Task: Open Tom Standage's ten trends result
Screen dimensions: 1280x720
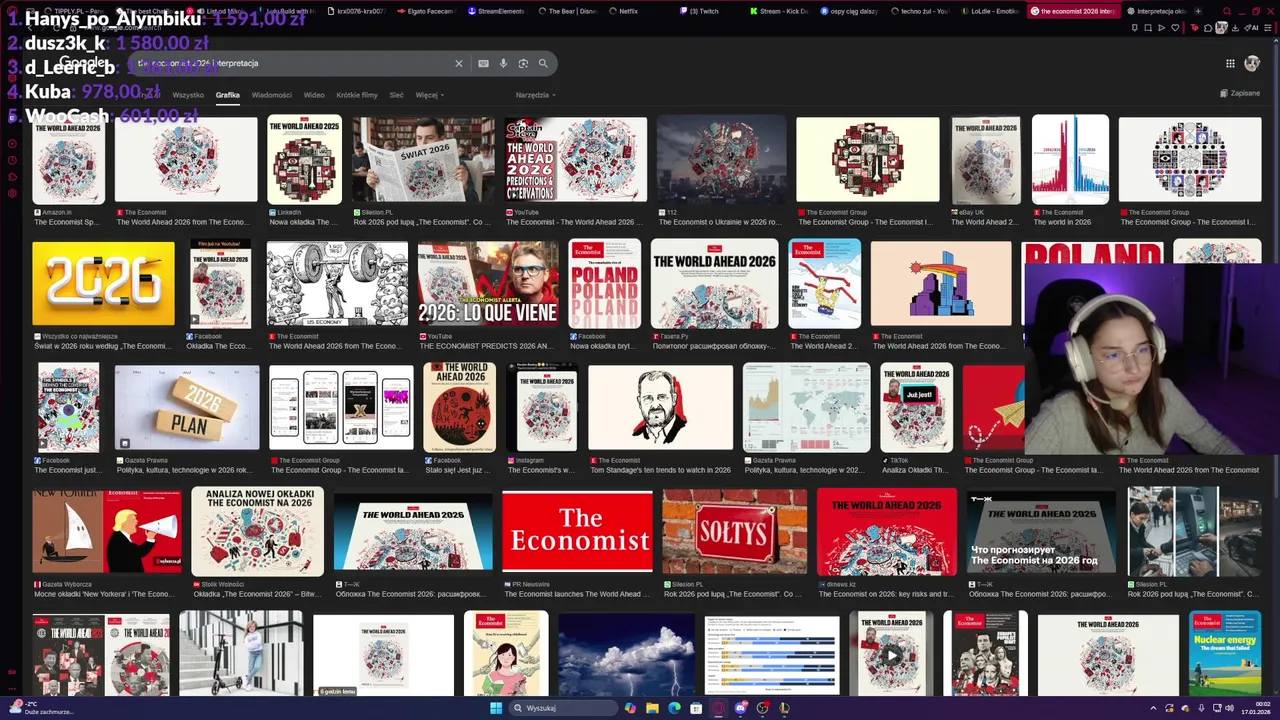Action: coord(660,470)
